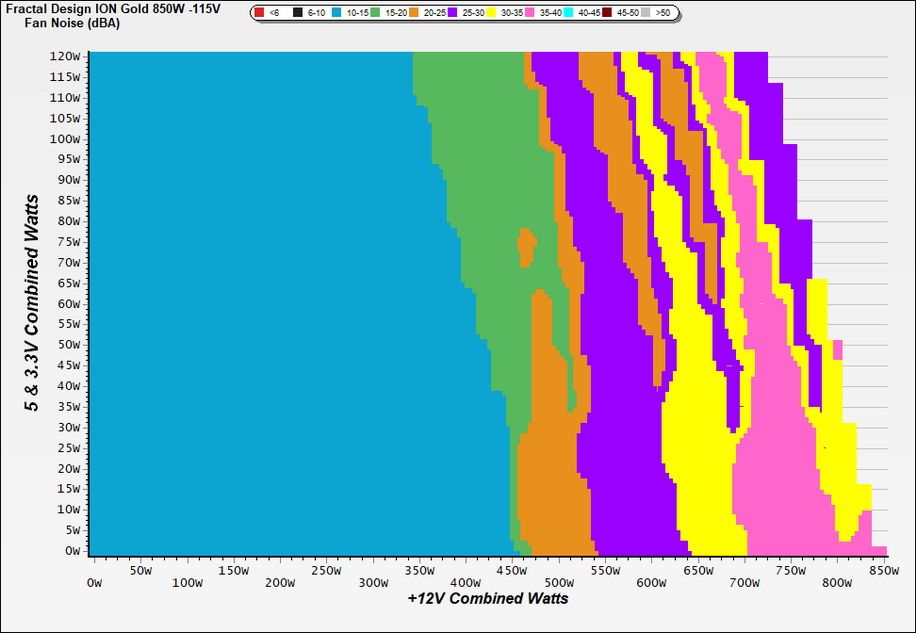Click the 95W y-axis label

point(68,159)
